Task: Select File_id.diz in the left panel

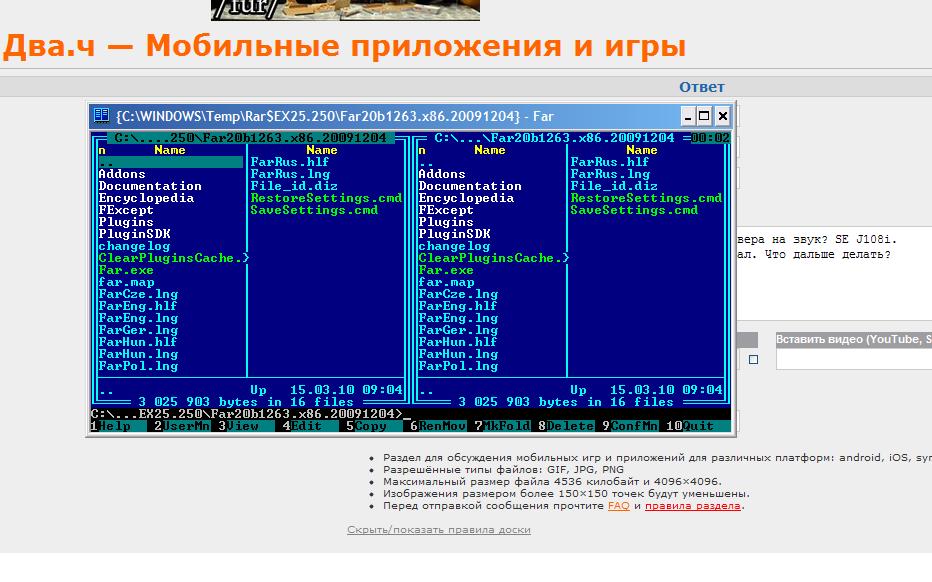Action: [294, 186]
